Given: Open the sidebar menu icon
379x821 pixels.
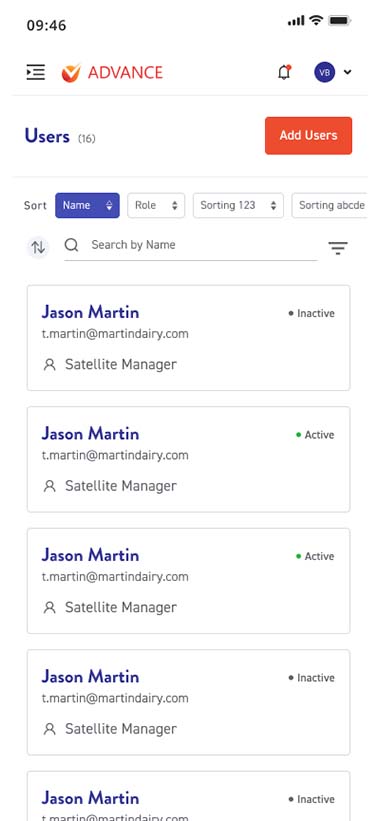Looking at the screenshot, I should point(36,72).
